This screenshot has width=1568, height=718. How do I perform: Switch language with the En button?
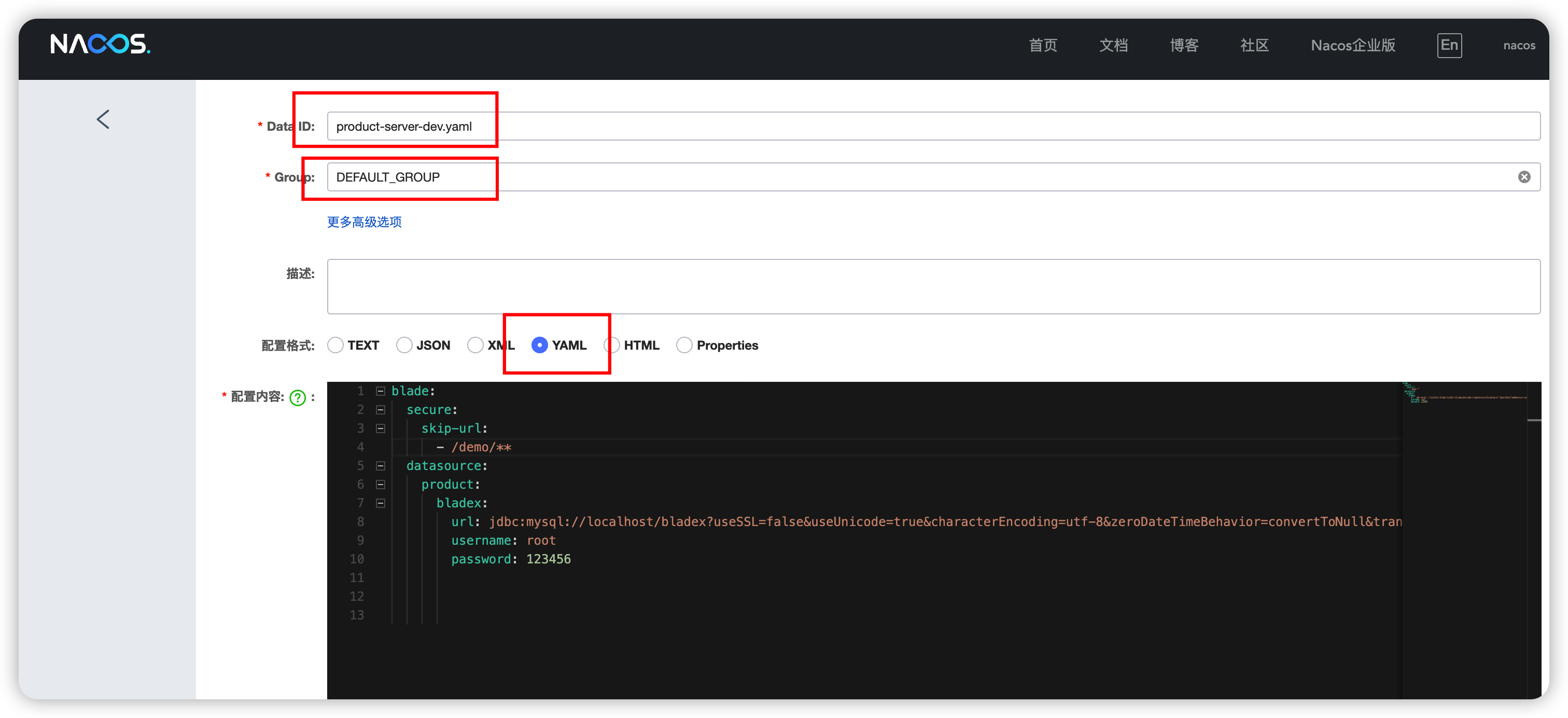coord(1449,46)
